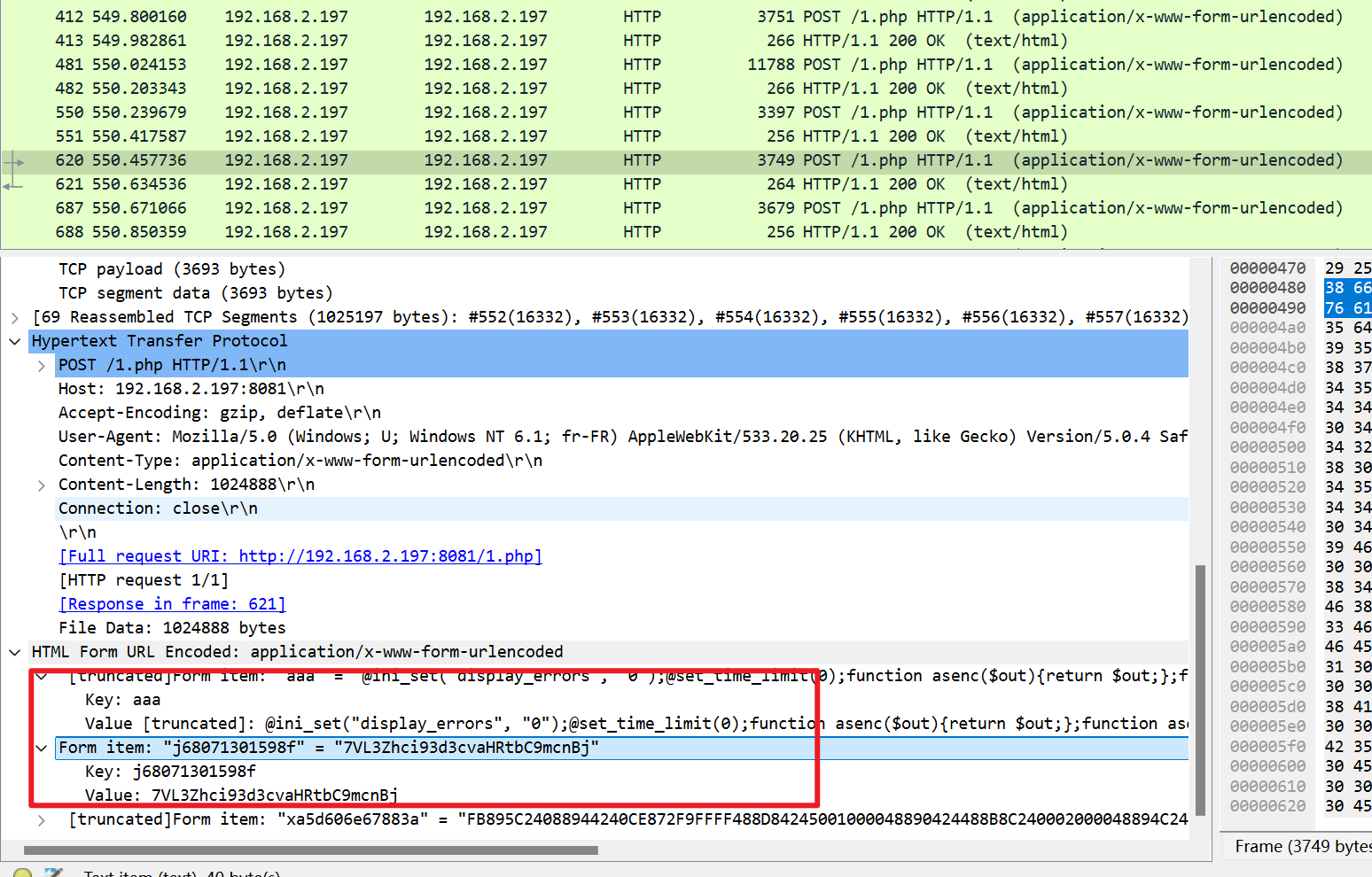Select the Value [truncated]: @ini_set line

[x=636, y=724]
